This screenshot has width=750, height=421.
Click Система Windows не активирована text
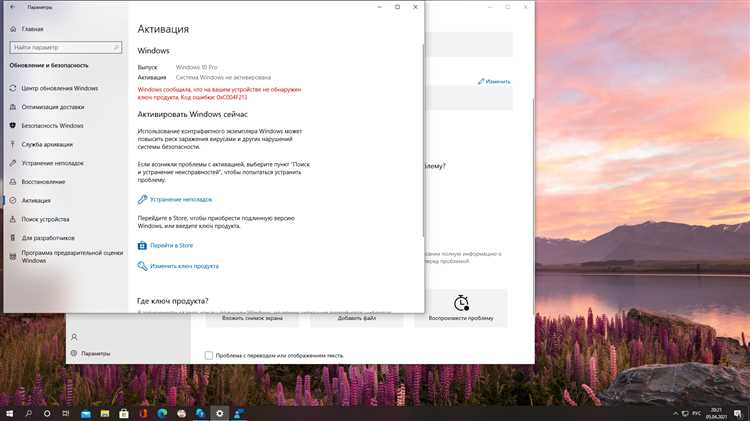coord(223,78)
